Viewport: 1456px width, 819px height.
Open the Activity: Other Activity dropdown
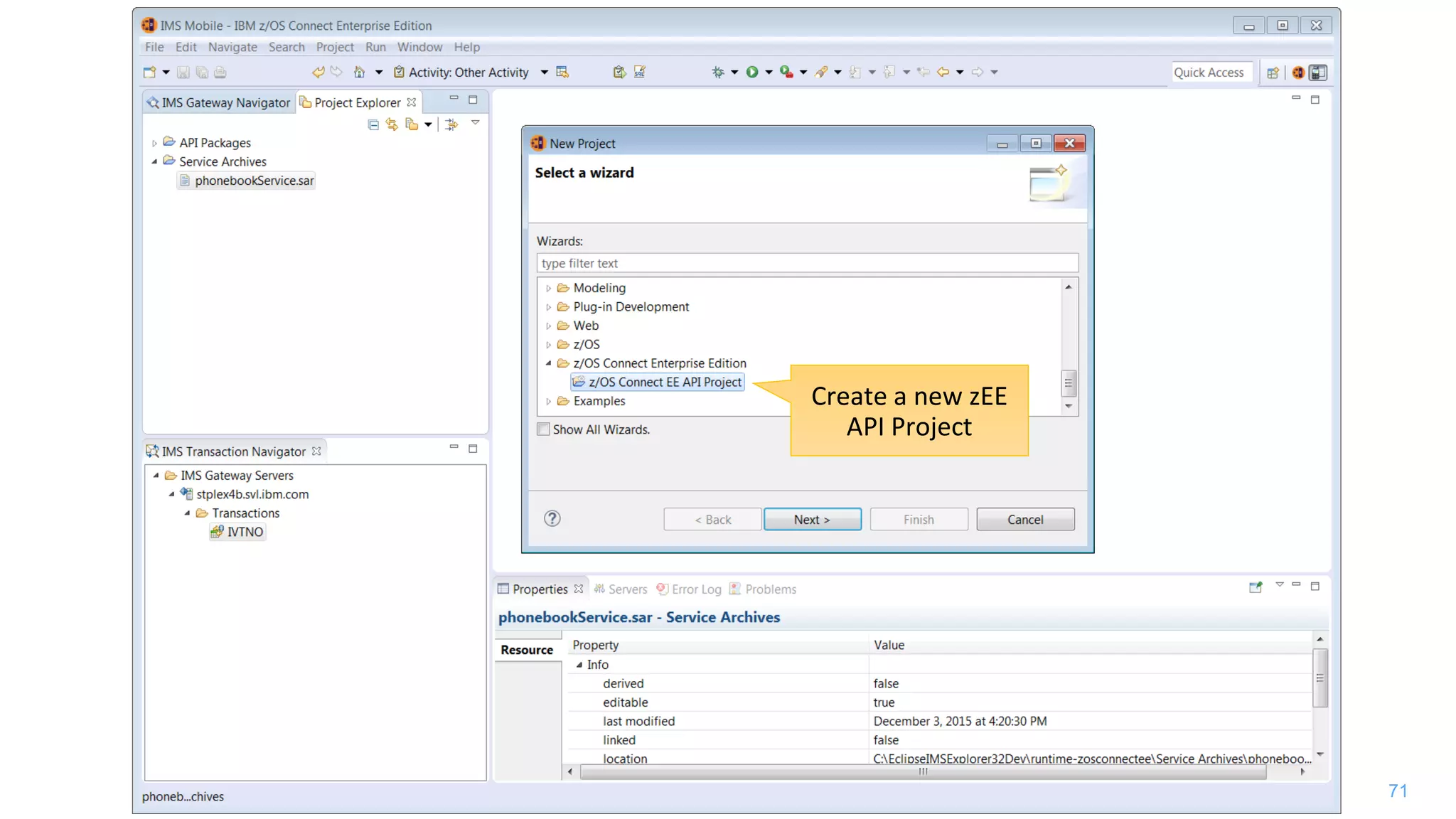point(544,72)
